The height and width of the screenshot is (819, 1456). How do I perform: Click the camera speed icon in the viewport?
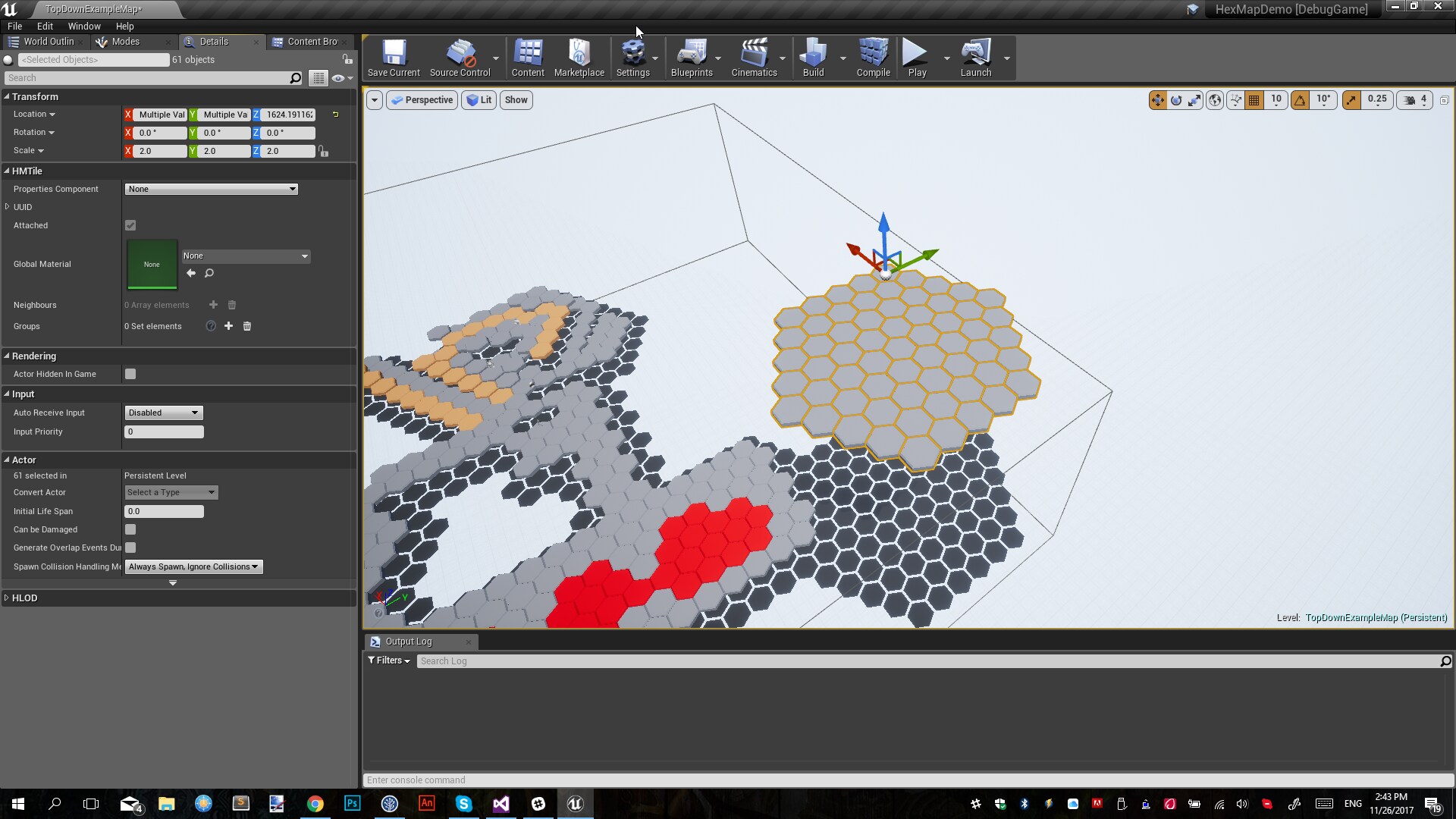coord(1408,99)
